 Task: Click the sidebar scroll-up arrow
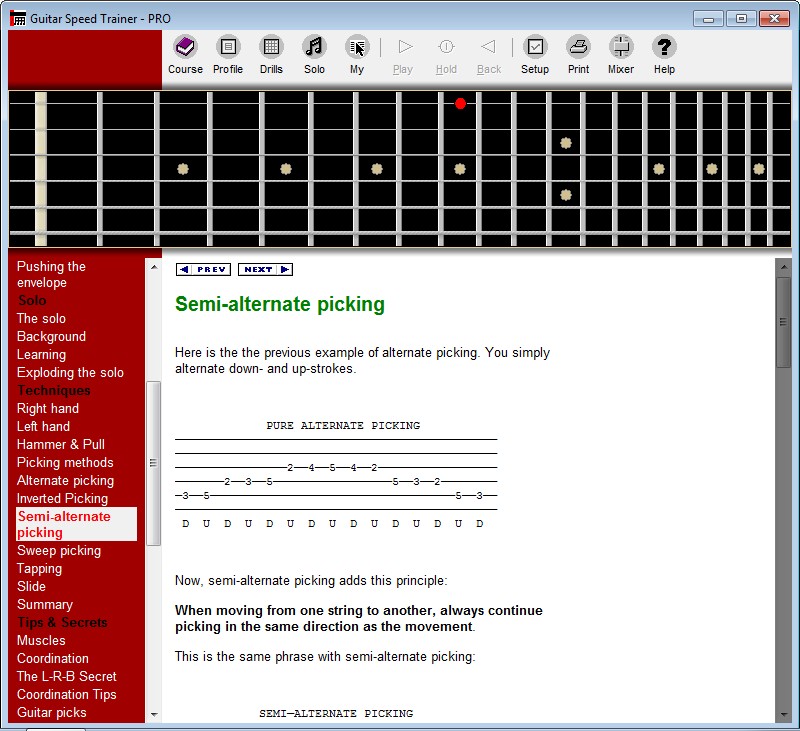[x=154, y=267]
